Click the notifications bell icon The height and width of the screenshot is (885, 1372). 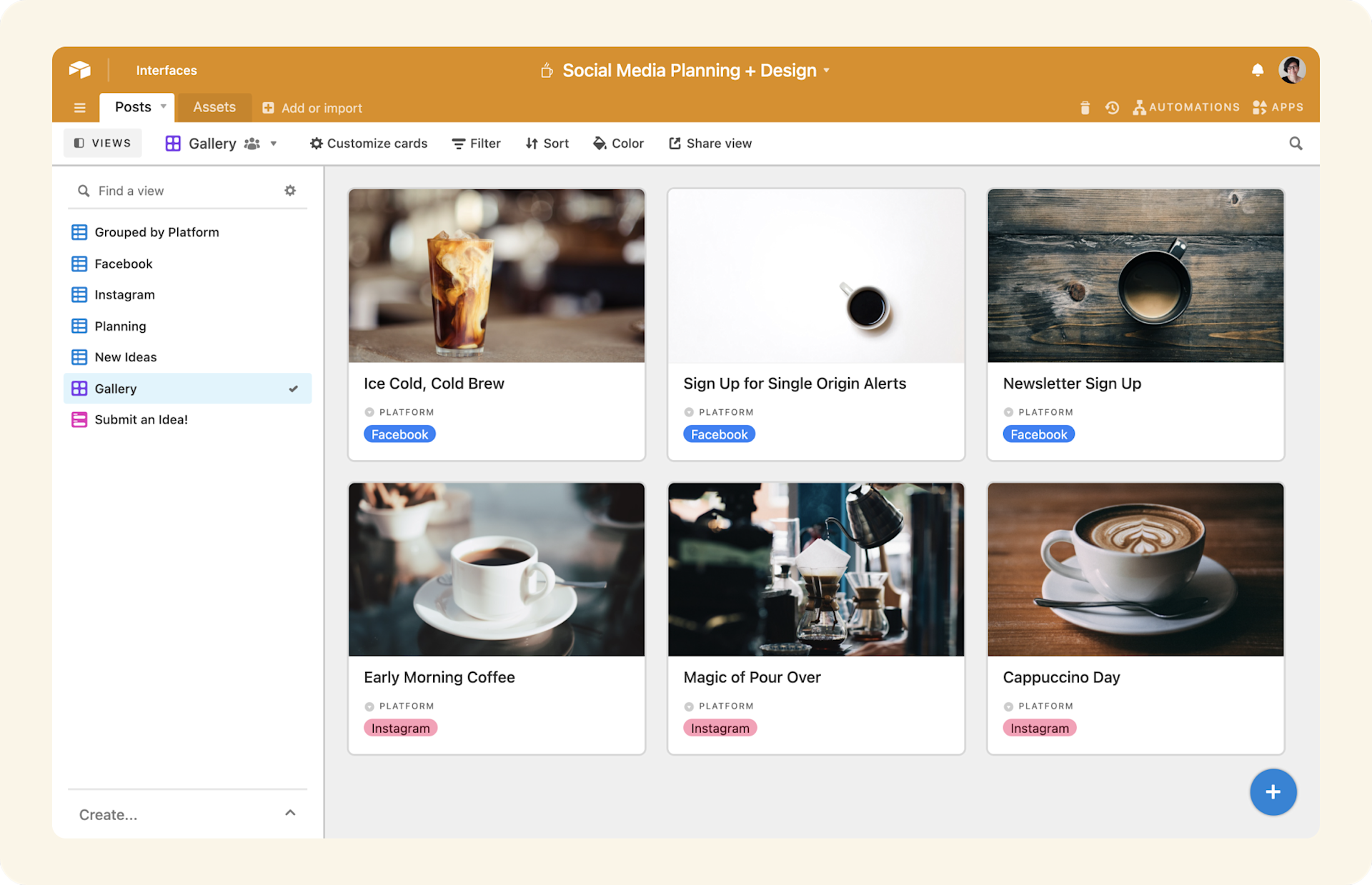click(x=1257, y=70)
